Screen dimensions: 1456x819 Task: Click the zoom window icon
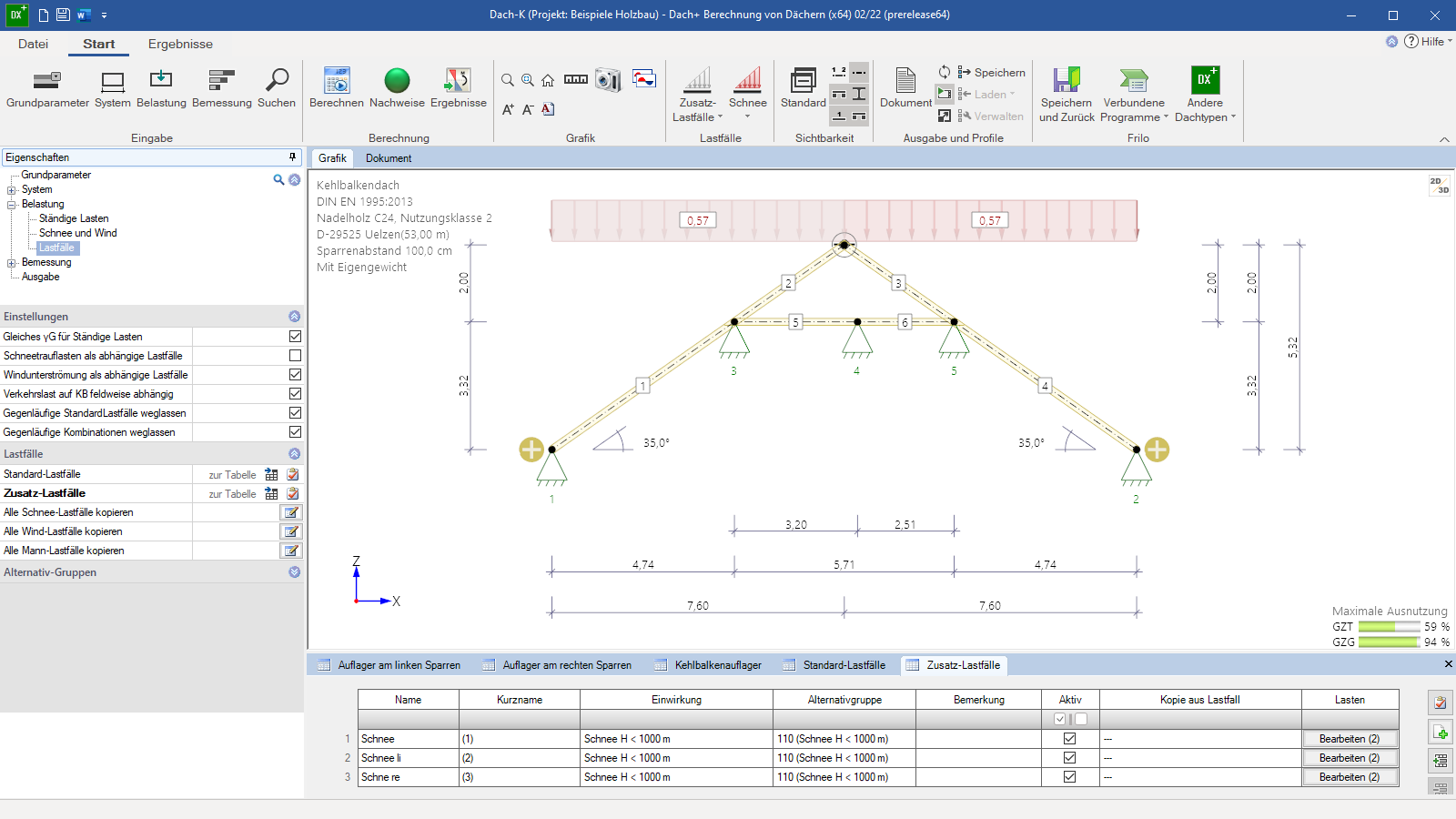tap(528, 80)
